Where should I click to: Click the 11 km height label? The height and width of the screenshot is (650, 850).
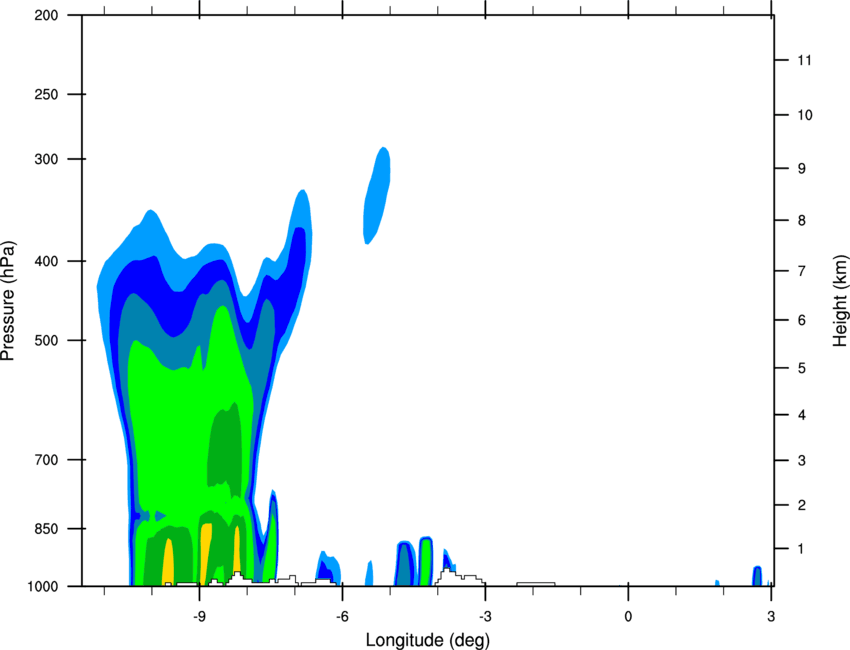805,60
